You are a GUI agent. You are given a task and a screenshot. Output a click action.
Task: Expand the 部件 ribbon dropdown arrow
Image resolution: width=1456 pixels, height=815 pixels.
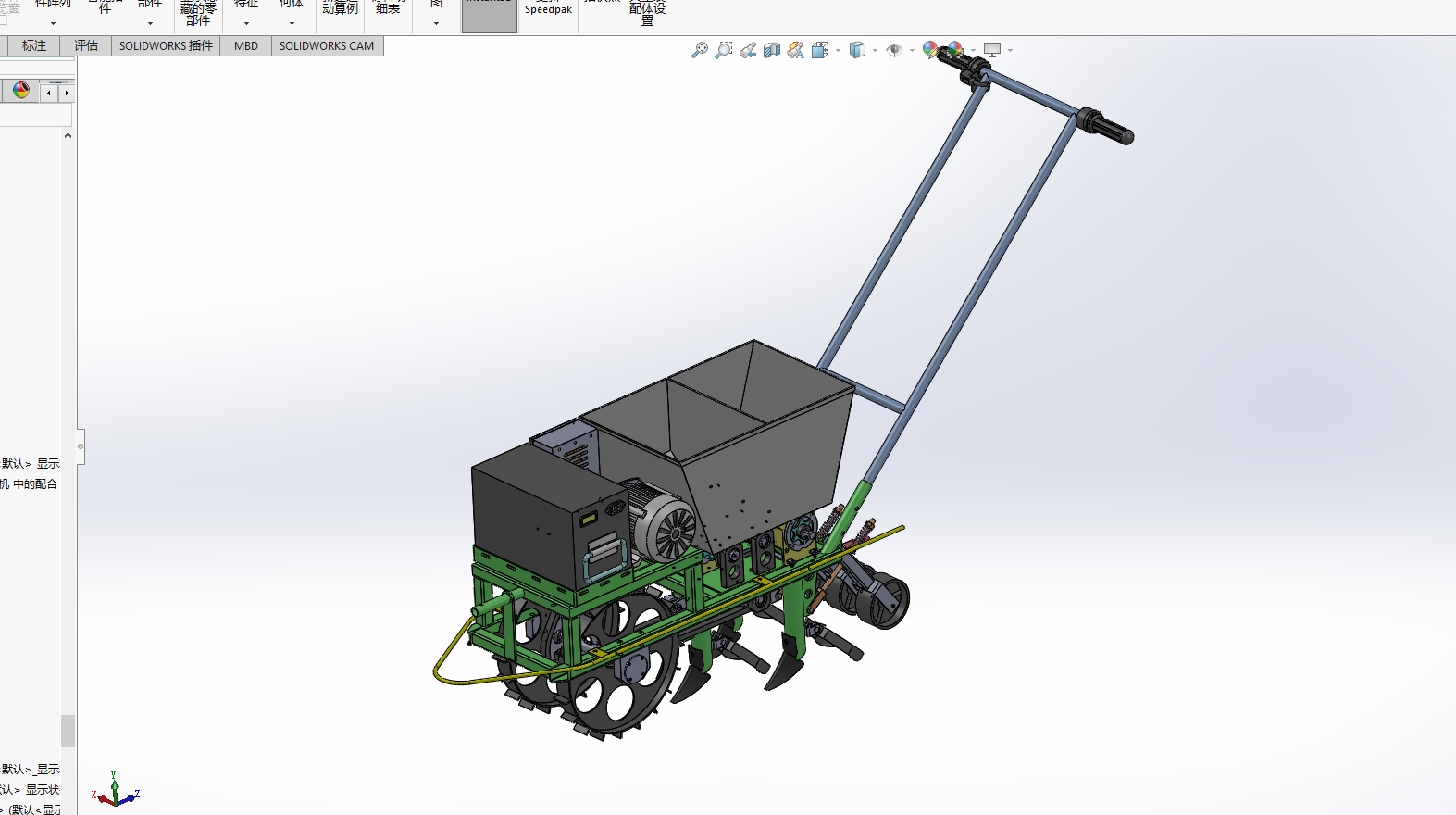pyautogui.click(x=150, y=23)
